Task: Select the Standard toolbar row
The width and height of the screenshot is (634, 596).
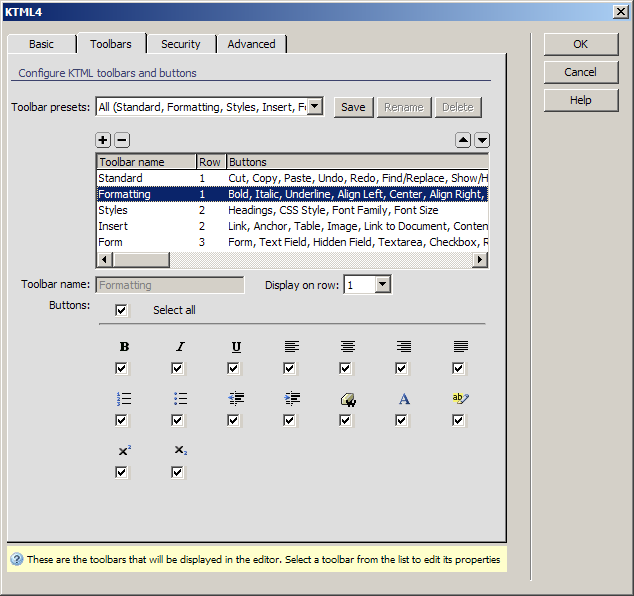Action: pyautogui.click(x=293, y=178)
